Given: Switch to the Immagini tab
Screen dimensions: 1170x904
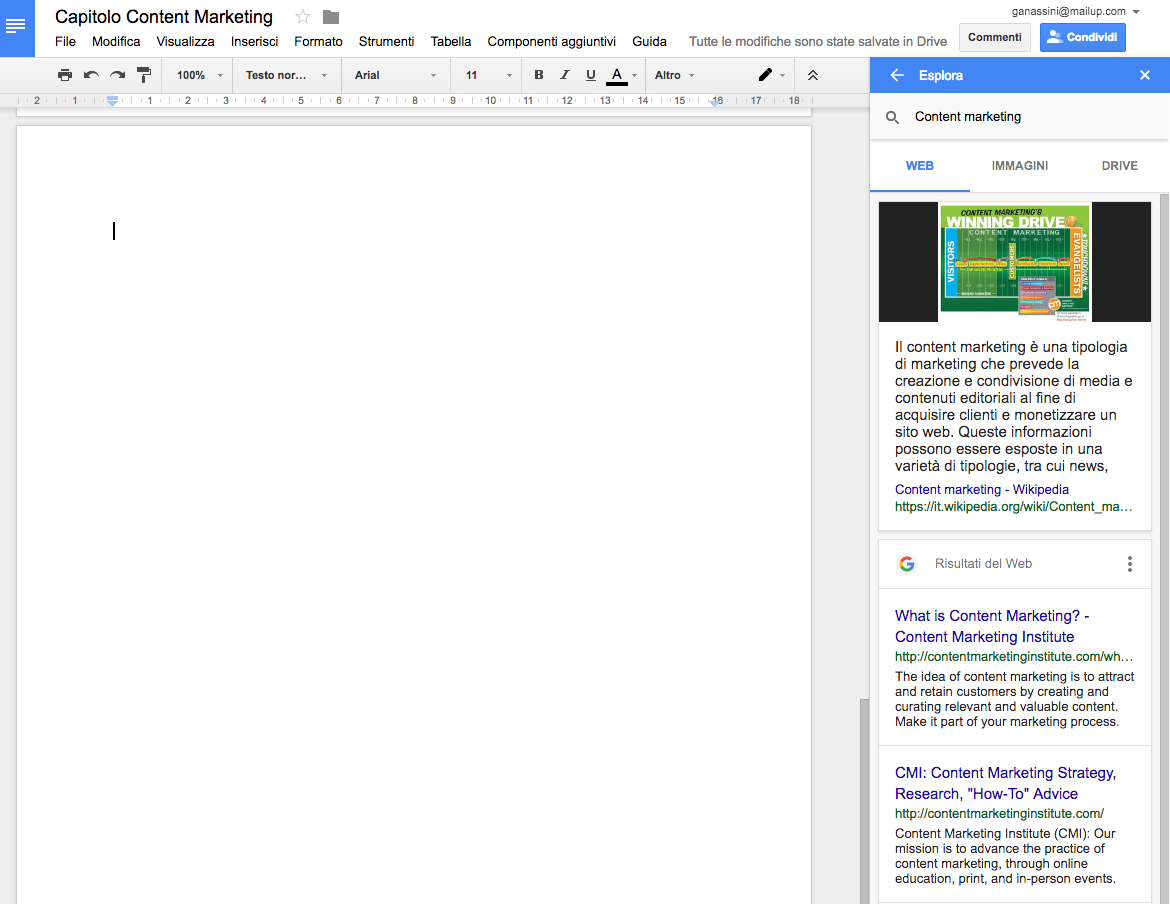Looking at the screenshot, I should [1019, 166].
